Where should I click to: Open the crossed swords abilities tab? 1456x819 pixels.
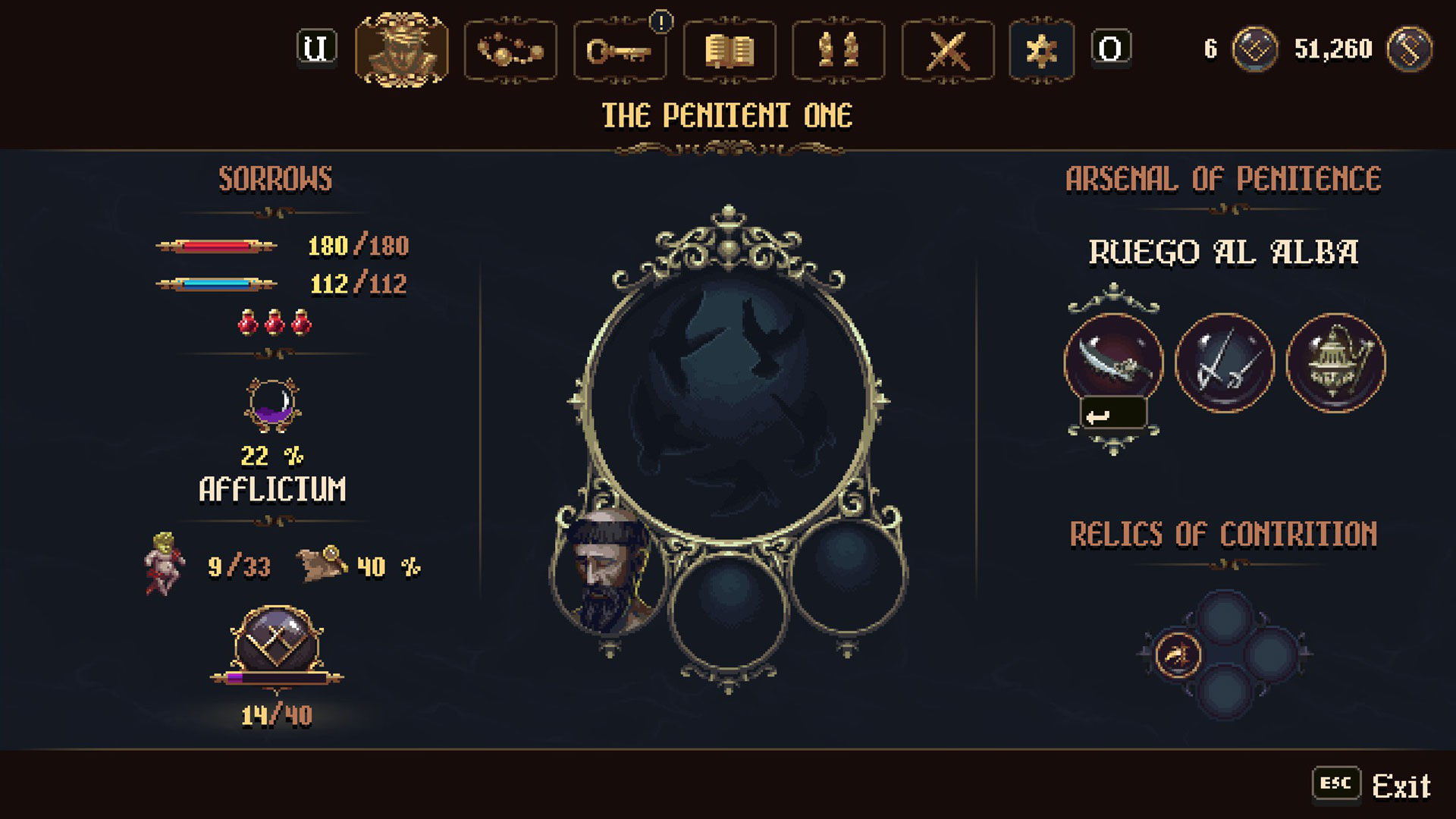click(x=948, y=50)
